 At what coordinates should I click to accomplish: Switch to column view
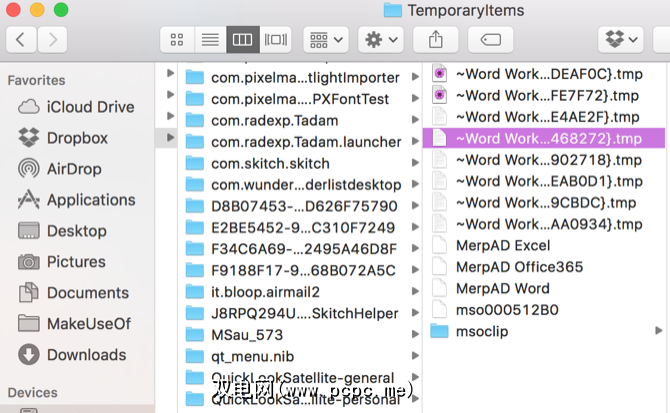tap(242, 40)
